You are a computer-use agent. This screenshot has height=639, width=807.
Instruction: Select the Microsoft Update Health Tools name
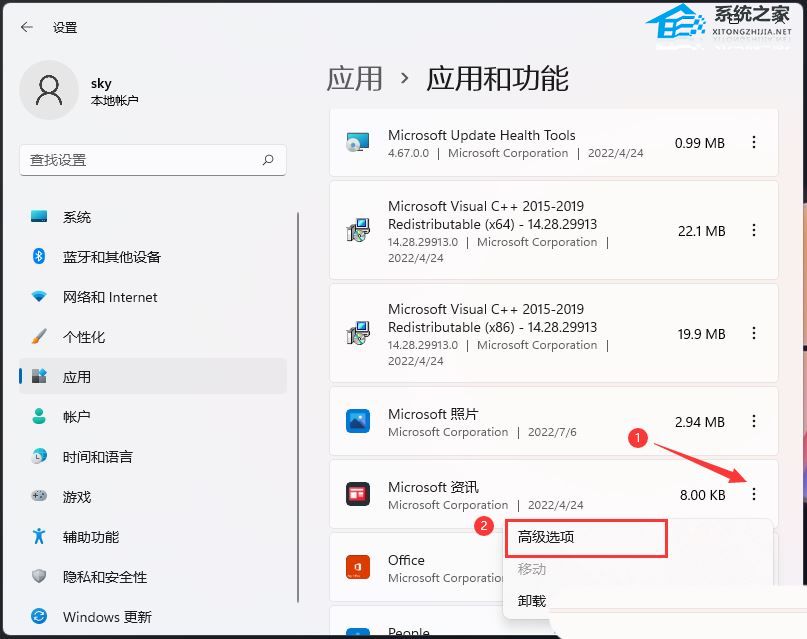tap(482, 135)
